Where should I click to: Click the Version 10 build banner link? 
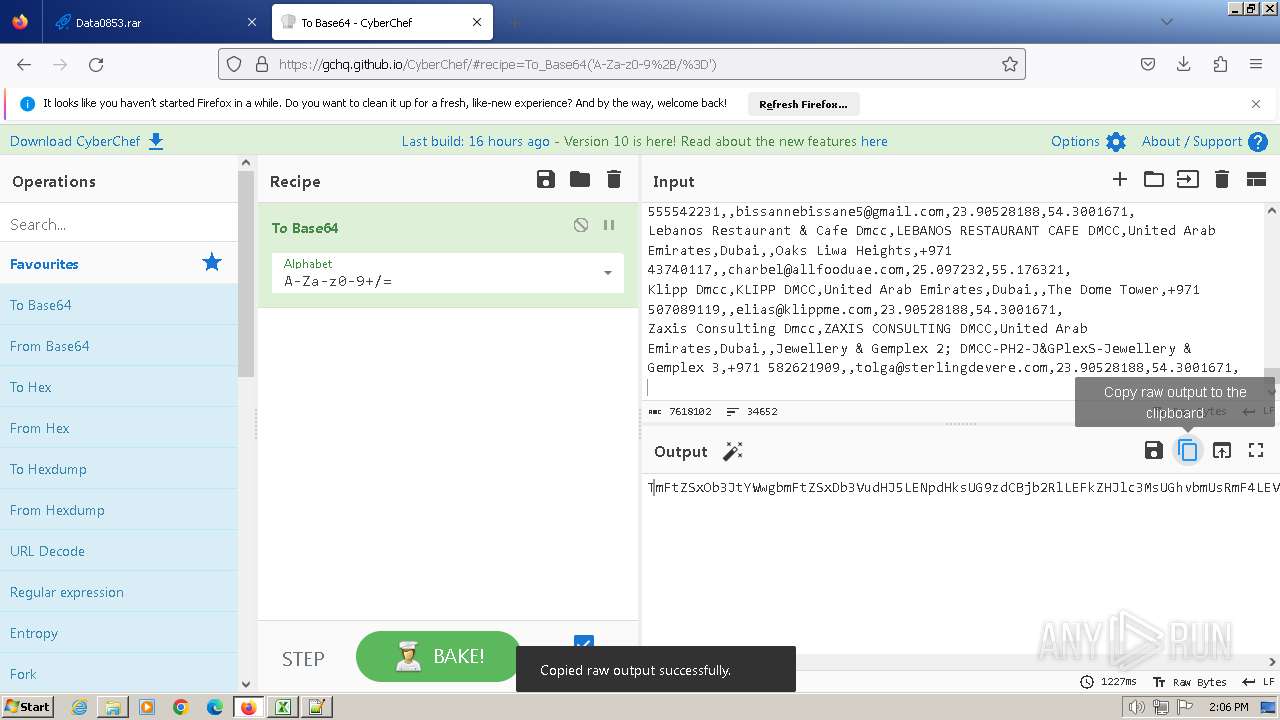(644, 141)
